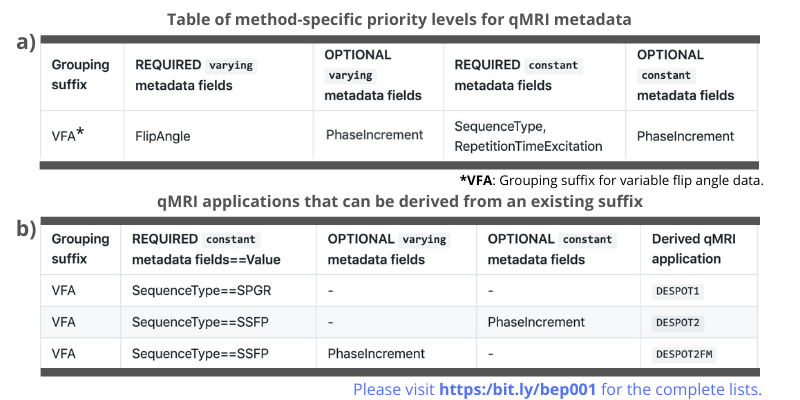
Task: Click the VFA* cell in the first table
Action: pos(67,136)
